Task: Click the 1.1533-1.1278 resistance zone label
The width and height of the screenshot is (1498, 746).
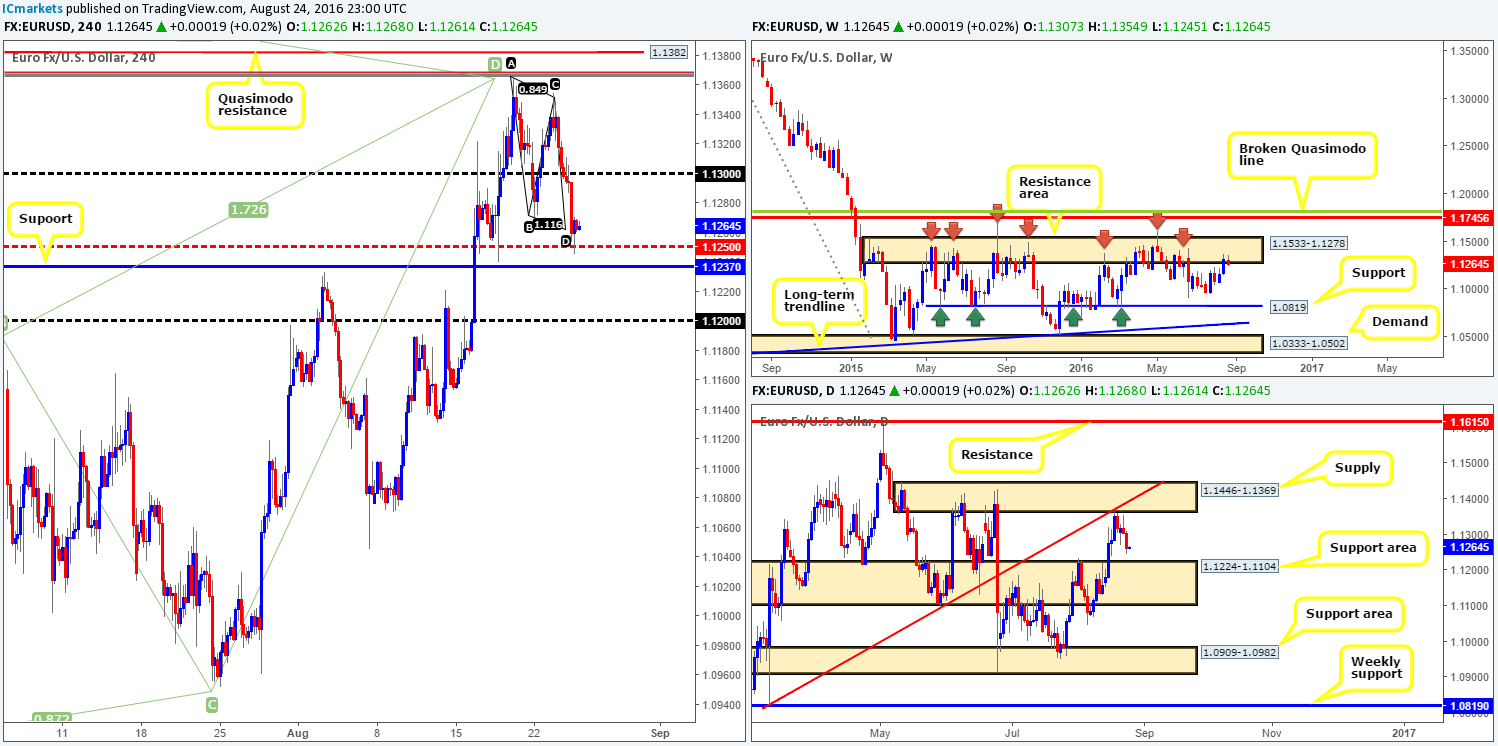Action: (1307, 242)
